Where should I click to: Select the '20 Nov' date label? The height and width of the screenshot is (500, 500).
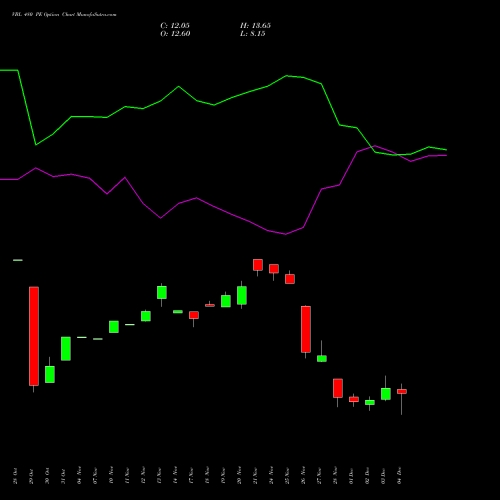click(239, 475)
